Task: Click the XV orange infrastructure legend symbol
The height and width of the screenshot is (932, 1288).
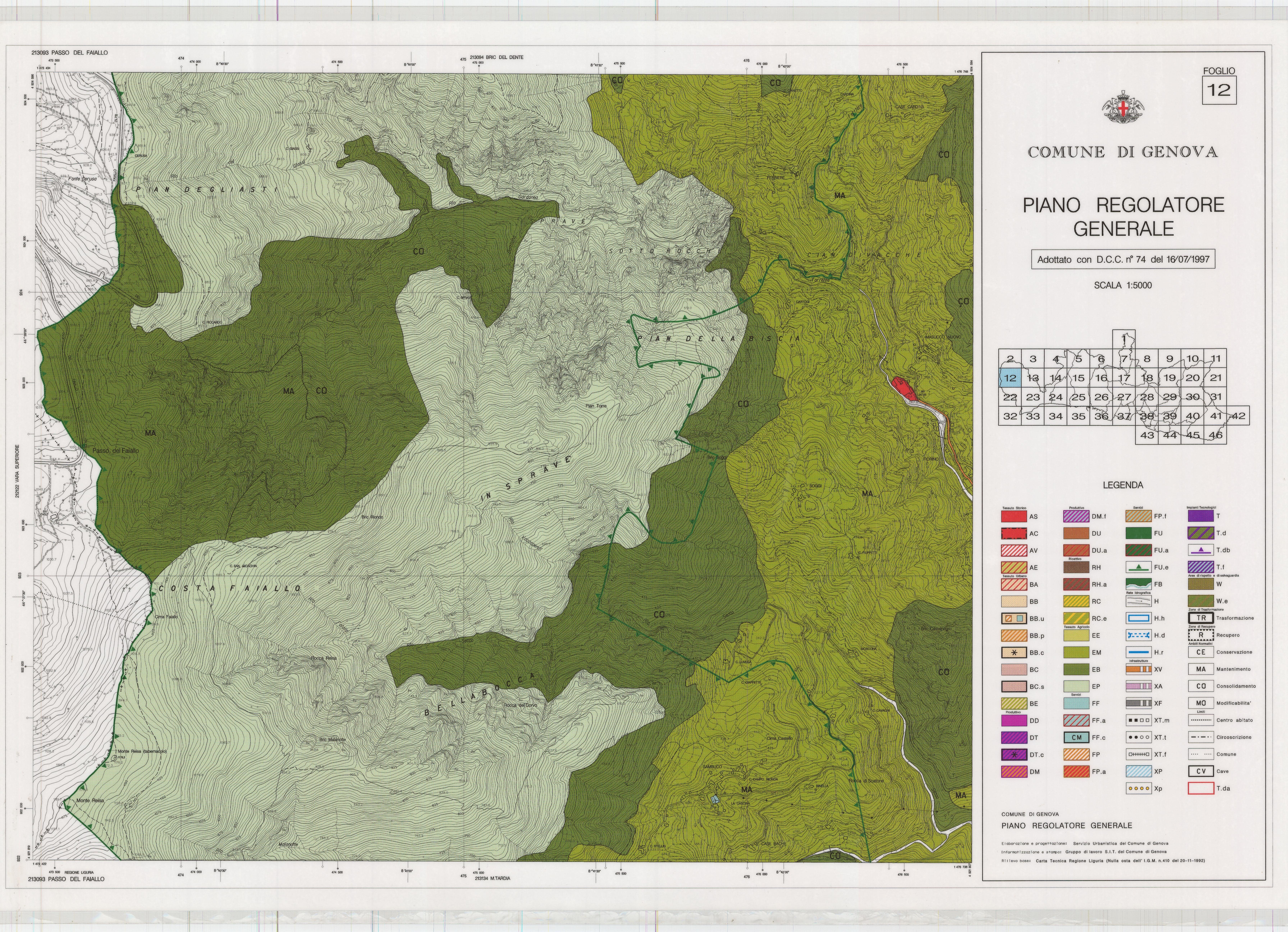Action: click(1139, 670)
